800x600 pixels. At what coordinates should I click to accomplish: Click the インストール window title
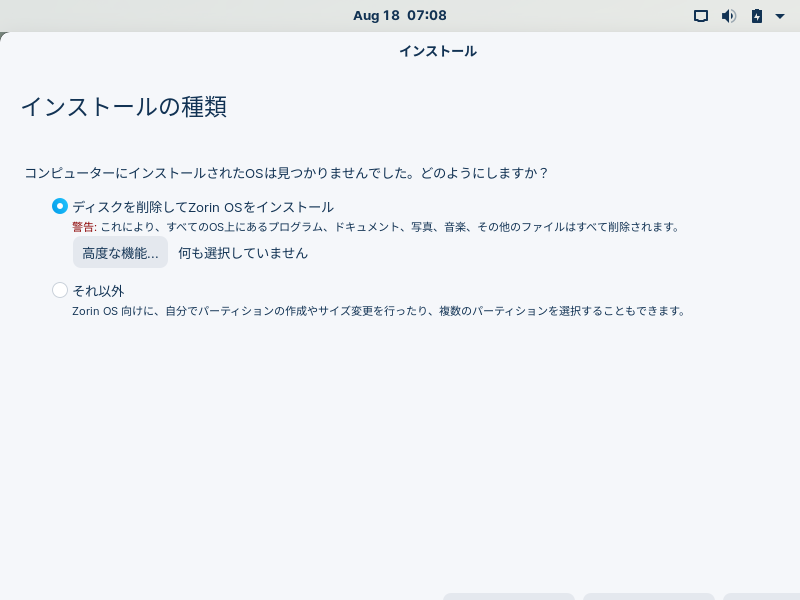pos(438,51)
